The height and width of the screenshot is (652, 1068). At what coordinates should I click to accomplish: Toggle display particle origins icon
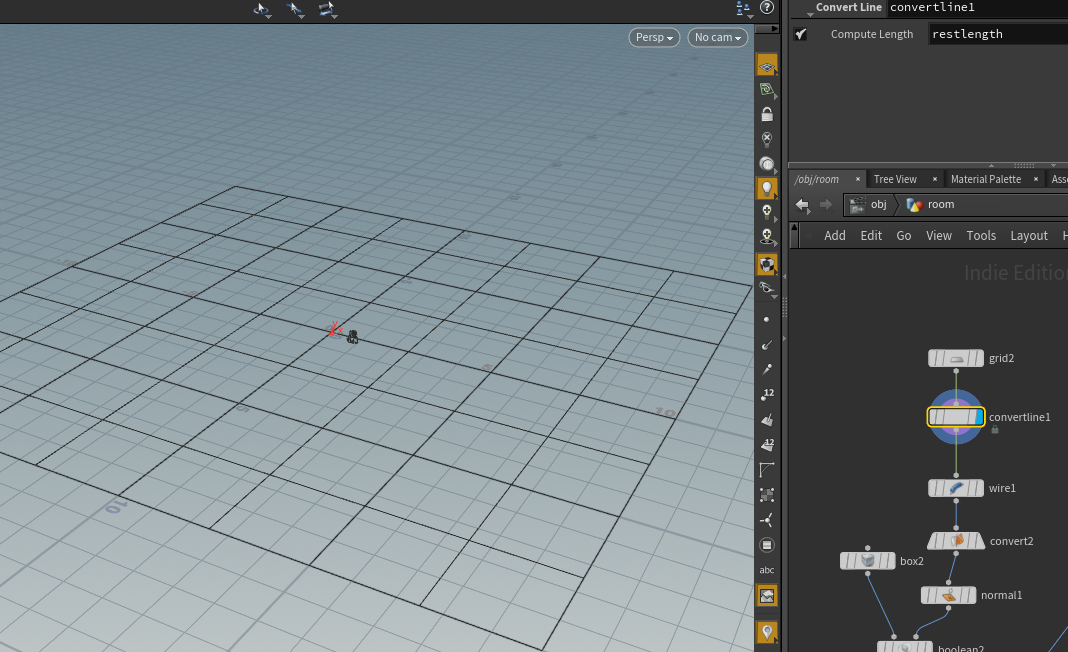point(767,520)
